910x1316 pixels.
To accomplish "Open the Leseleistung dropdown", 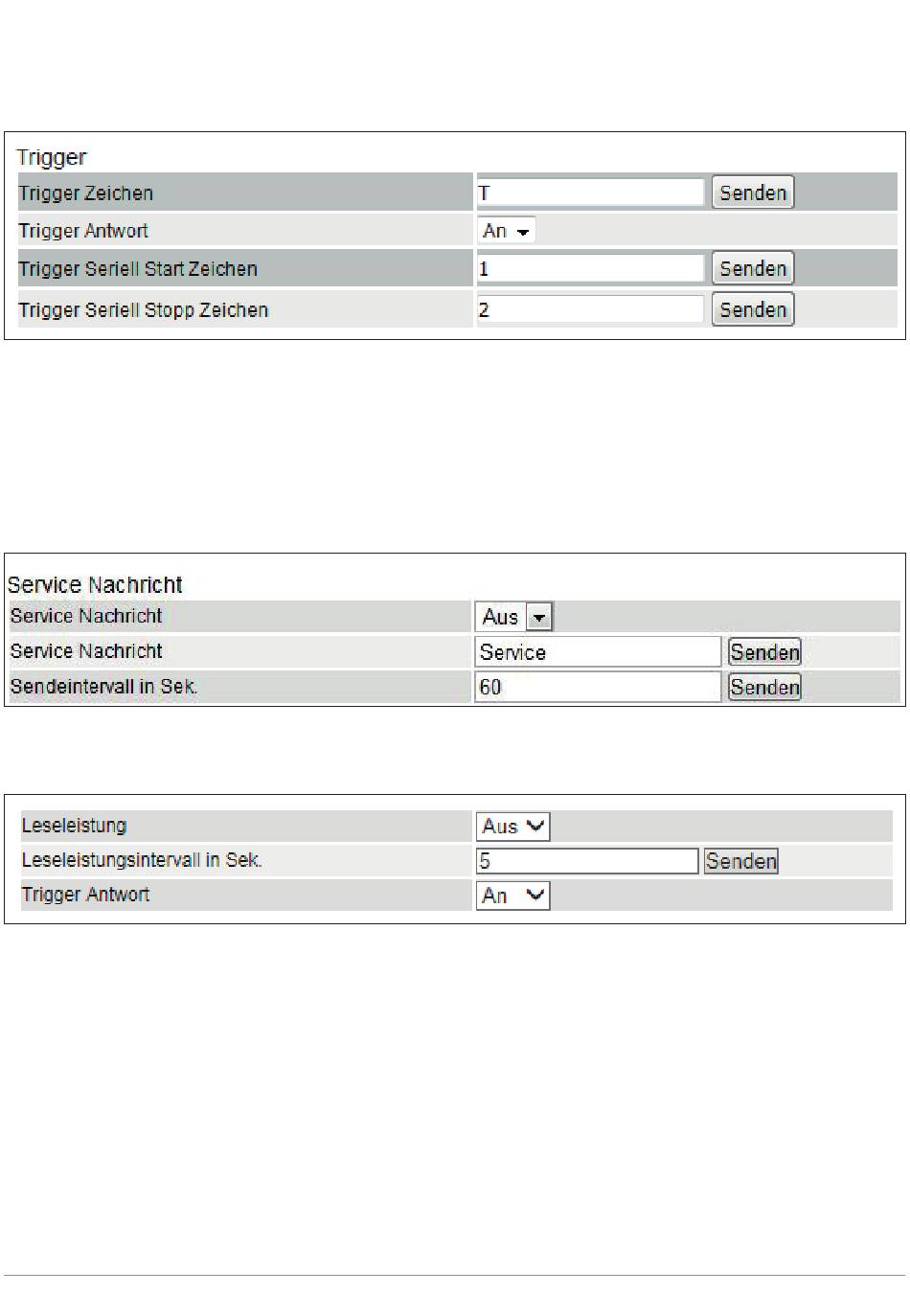I will pos(513,827).
